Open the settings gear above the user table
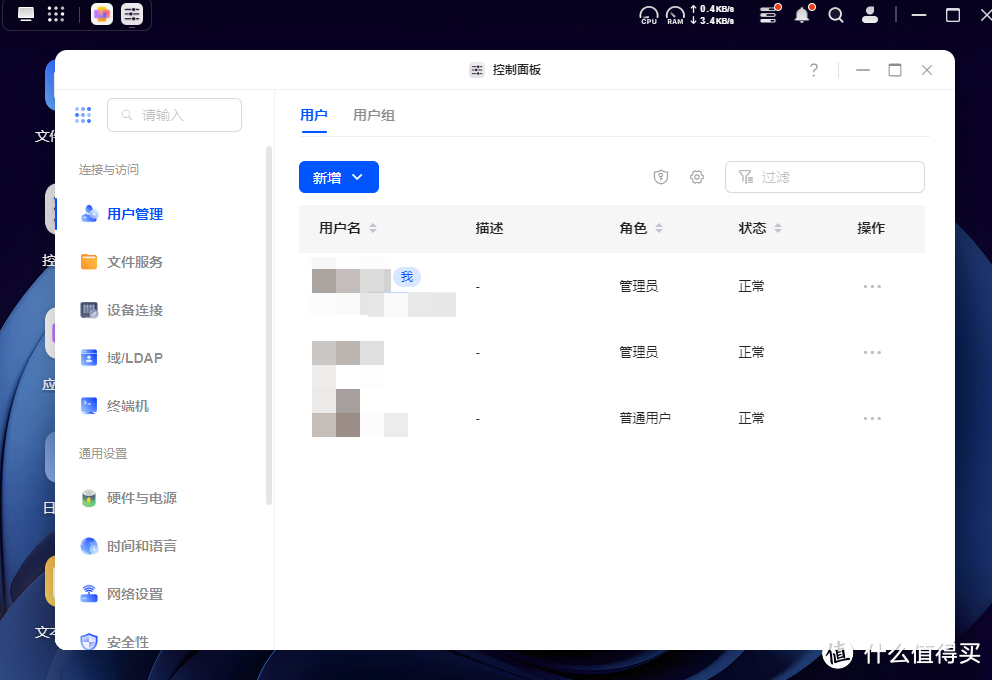Viewport: 992px width, 680px height. pyautogui.click(x=697, y=176)
